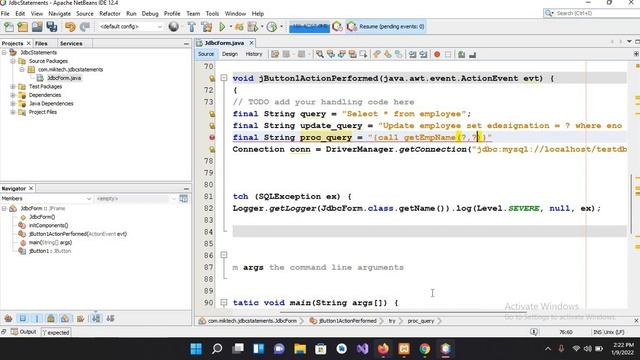Click Sort by Source icon in Navigator

(111, 318)
